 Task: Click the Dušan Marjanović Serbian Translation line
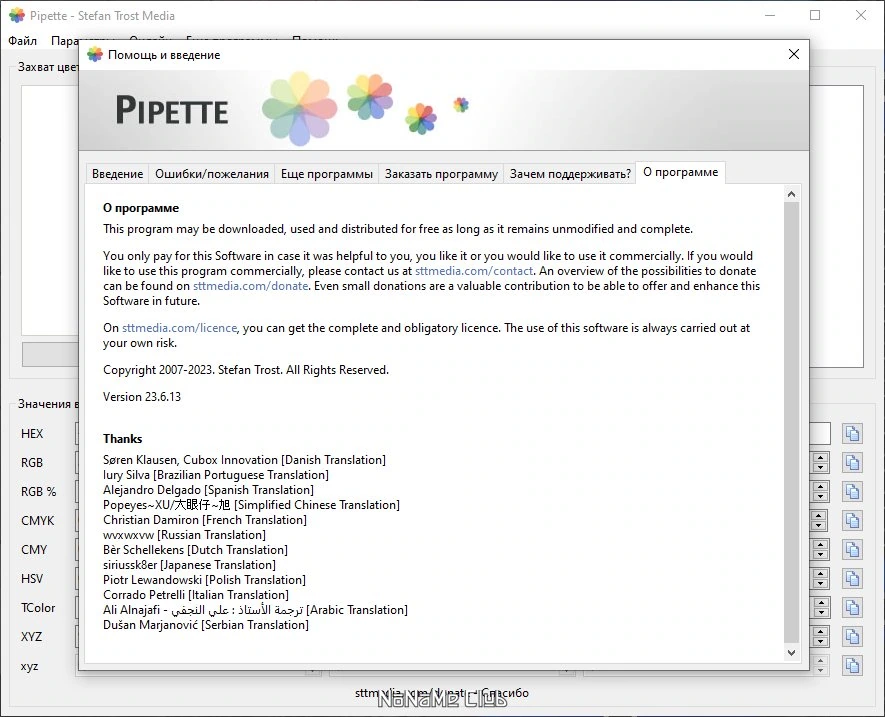pos(206,625)
